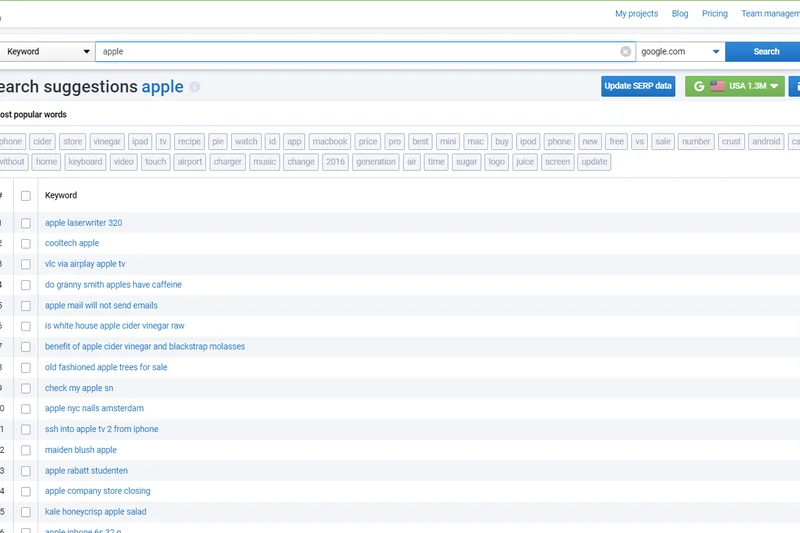Tick the select-all checkbox in the table header
This screenshot has width=800, height=533.
(26, 196)
